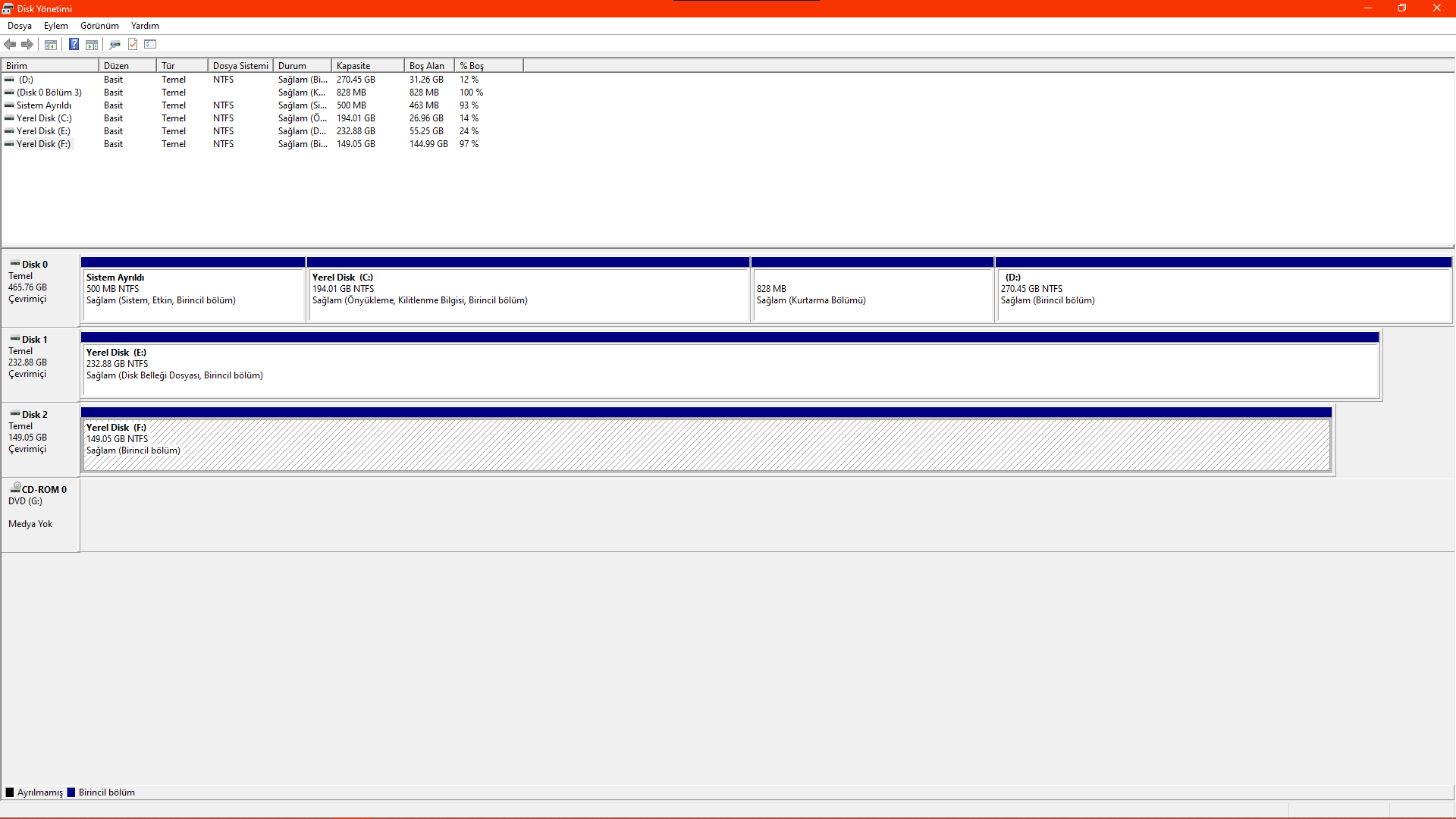
Task: Sort by the Kapasite column header
Action: pyautogui.click(x=368, y=66)
